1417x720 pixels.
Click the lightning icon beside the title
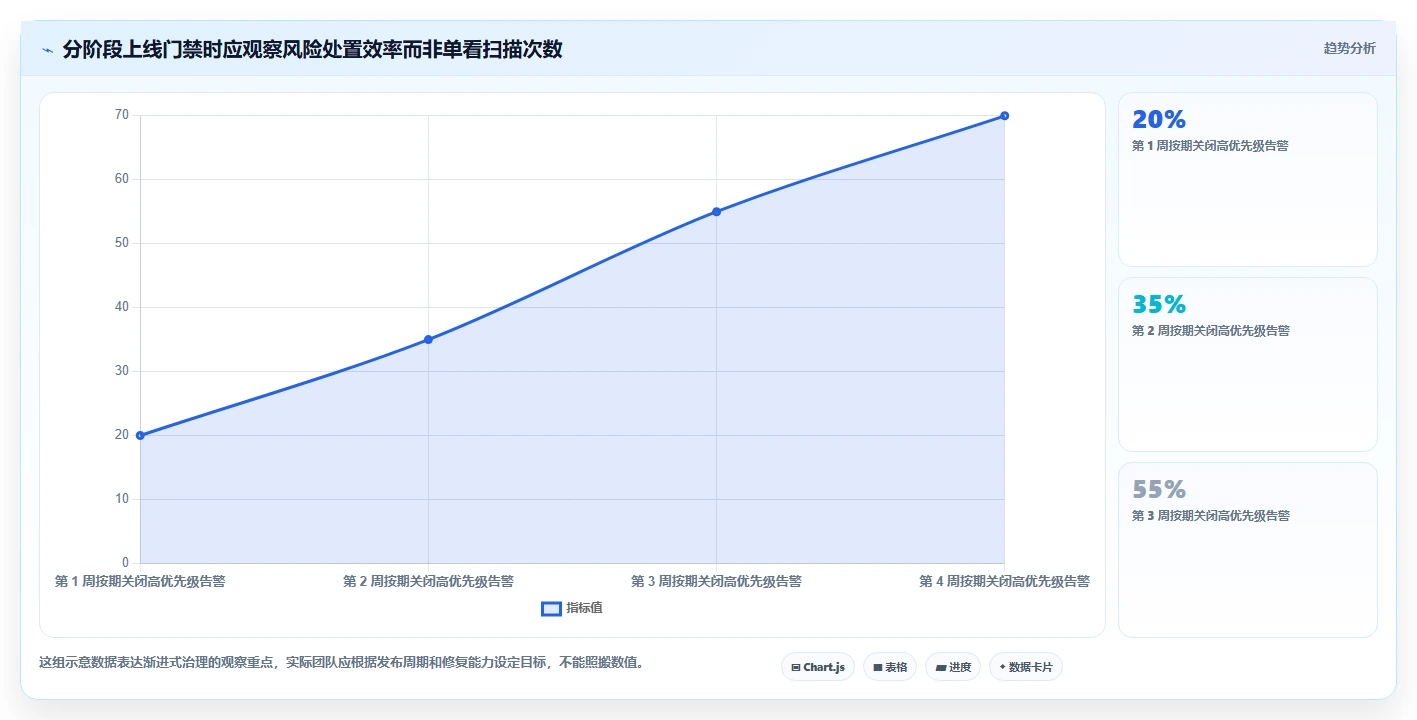pyautogui.click(x=47, y=50)
